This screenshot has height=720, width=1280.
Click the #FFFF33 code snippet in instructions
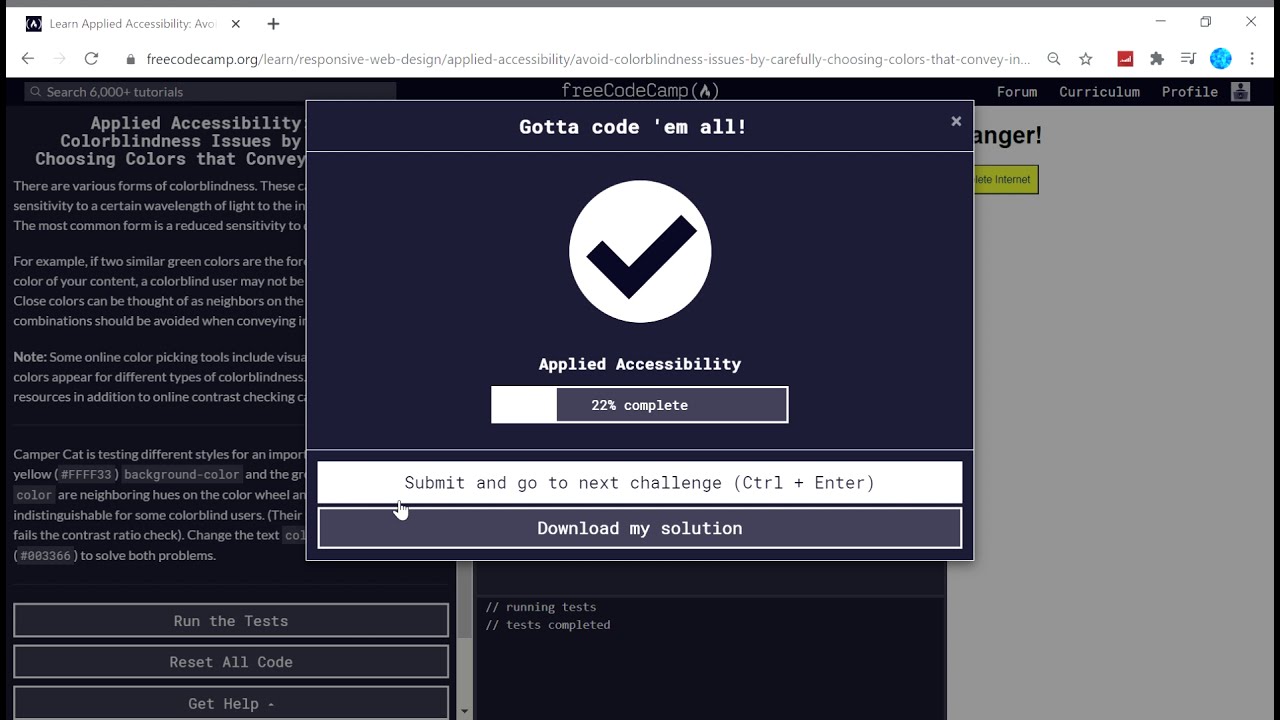point(88,475)
